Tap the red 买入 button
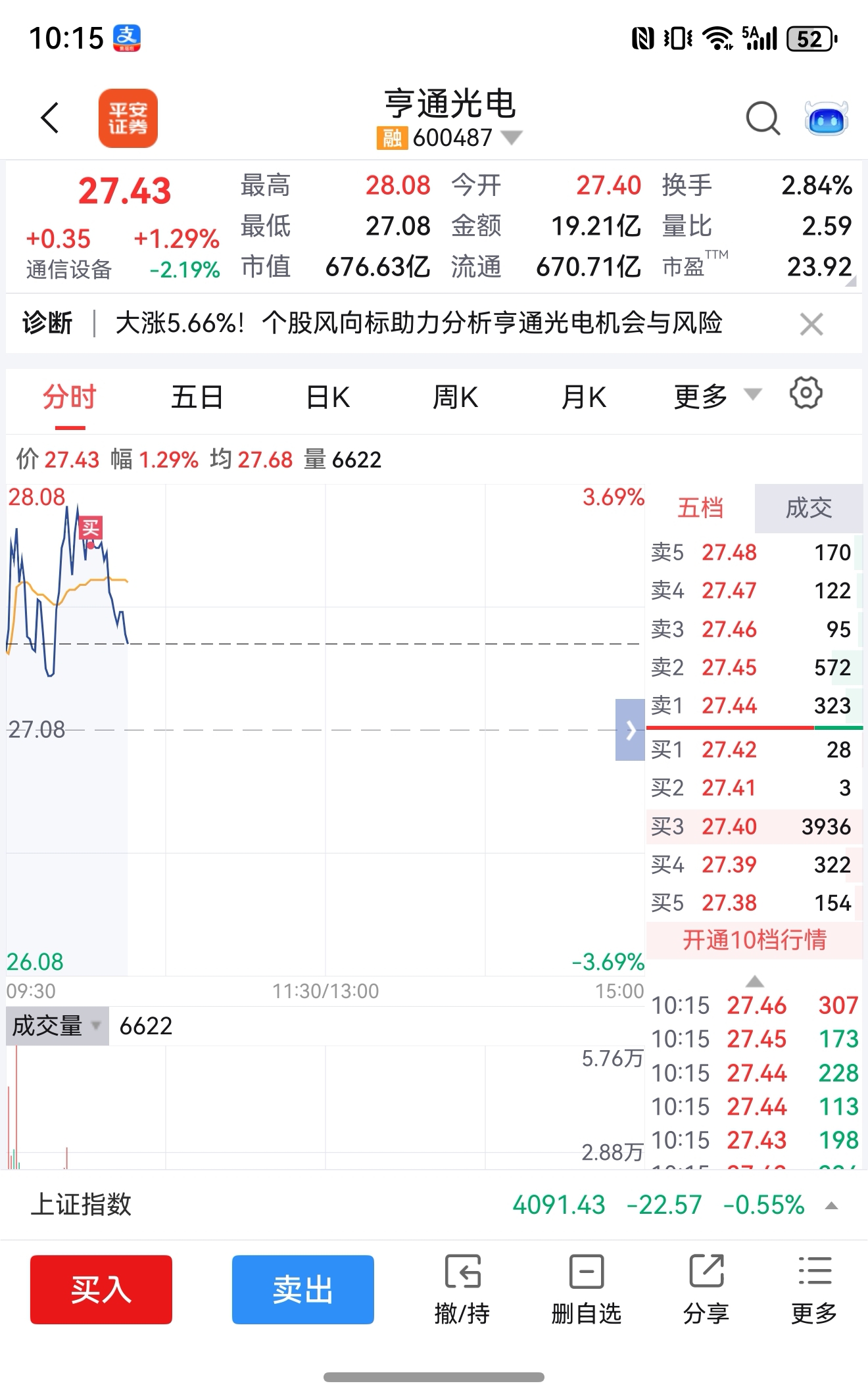 [x=101, y=1289]
